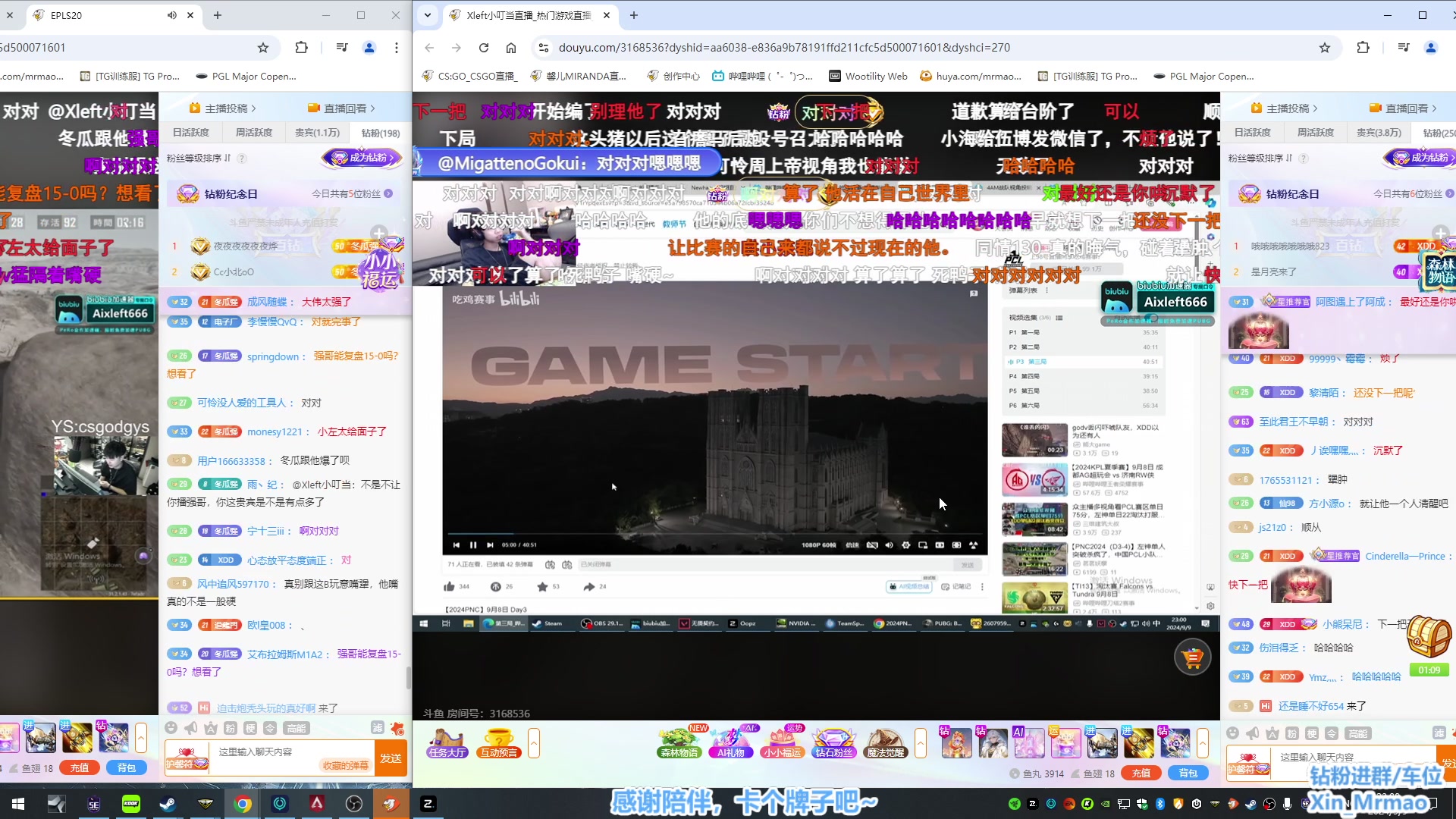Image resolution: width=1456 pixels, height=819 pixels.
Task: Reload the Xleft douyu page
Action: 484,48
